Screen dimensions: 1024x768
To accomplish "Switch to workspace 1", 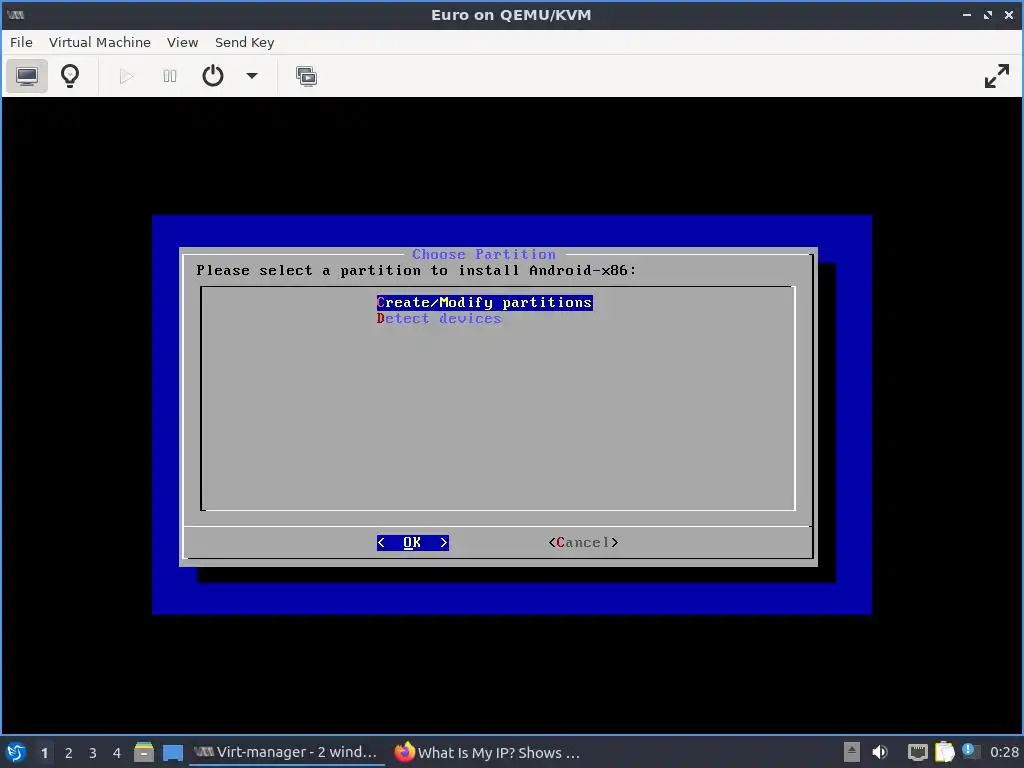I will pos(44,753).
